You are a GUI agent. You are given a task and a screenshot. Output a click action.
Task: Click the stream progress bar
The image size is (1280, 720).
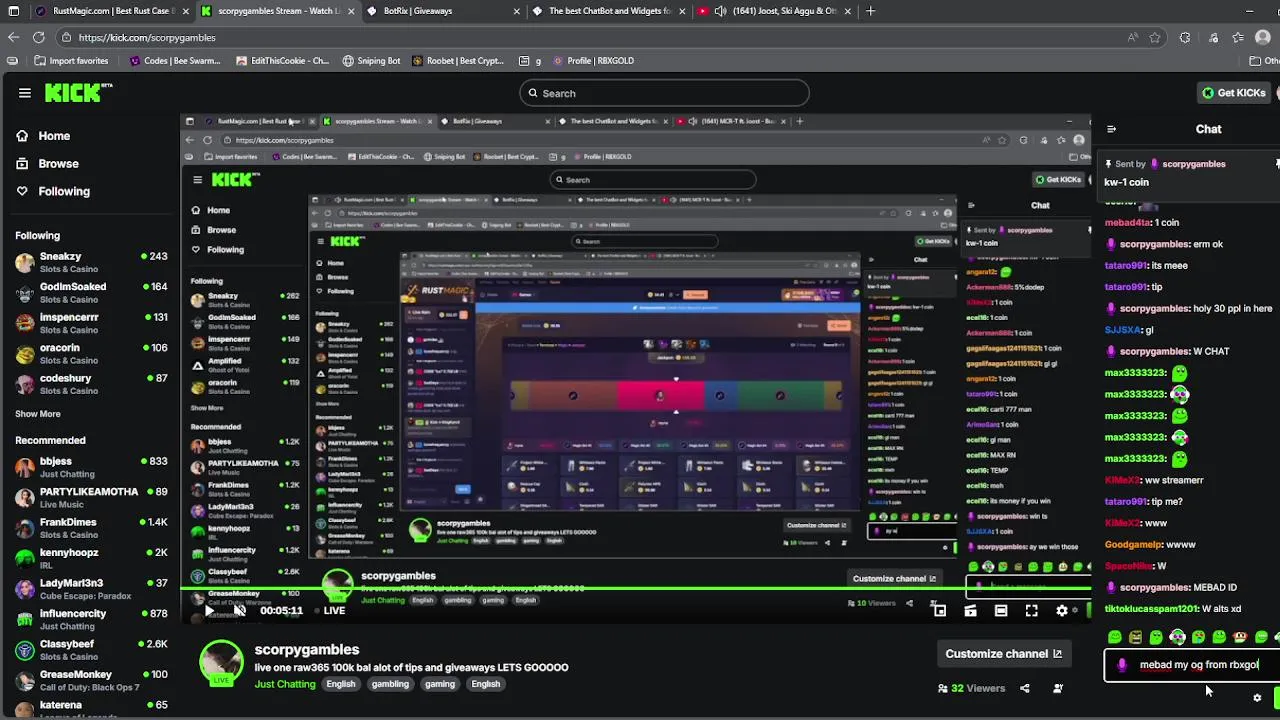635,590
